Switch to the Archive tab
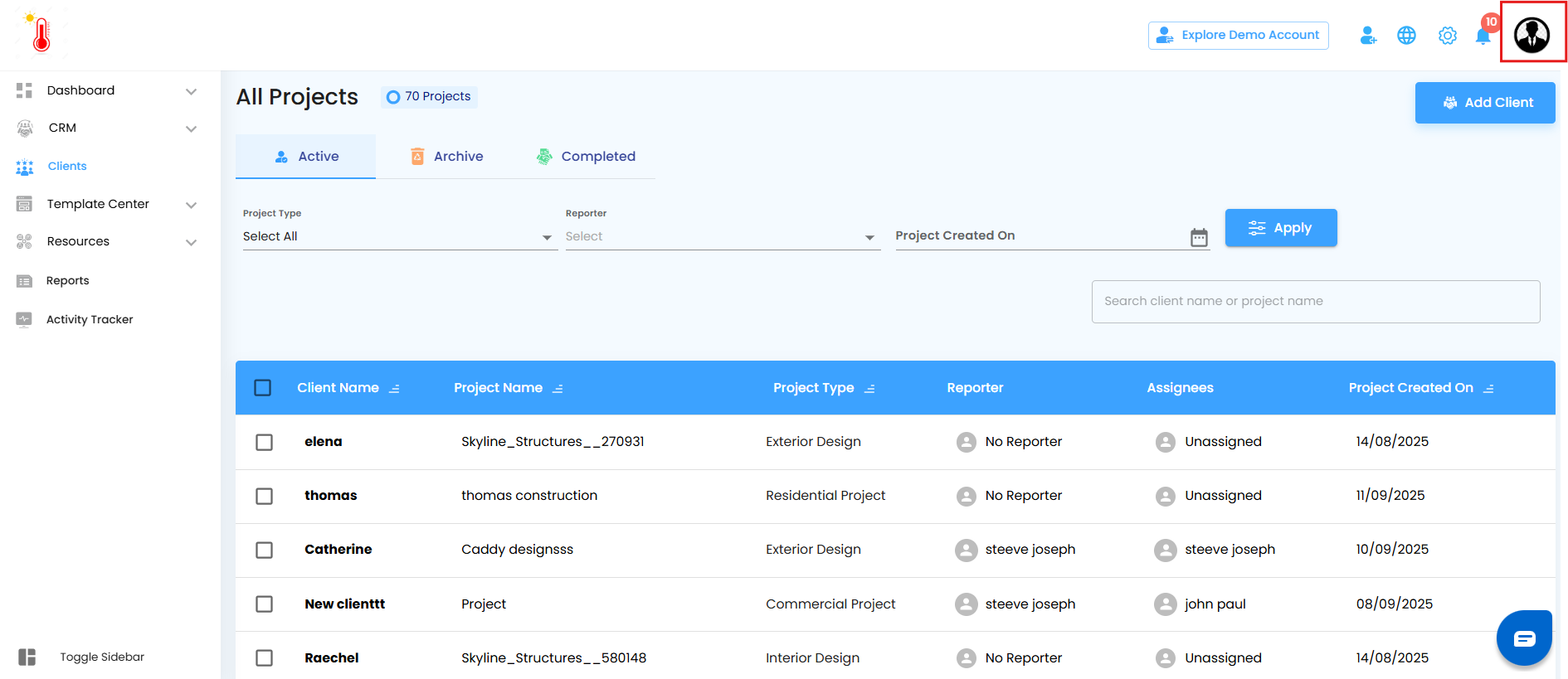Screen dimensions: 1568x679 coord(446,157)
